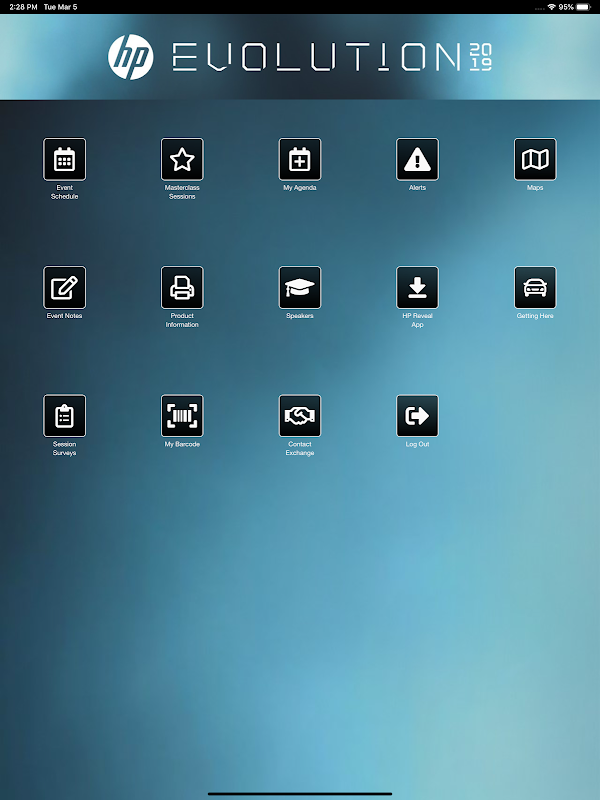The image size is (600, 800).
Task: Click the 'Log Out' label text
Action: coord(417,444)
